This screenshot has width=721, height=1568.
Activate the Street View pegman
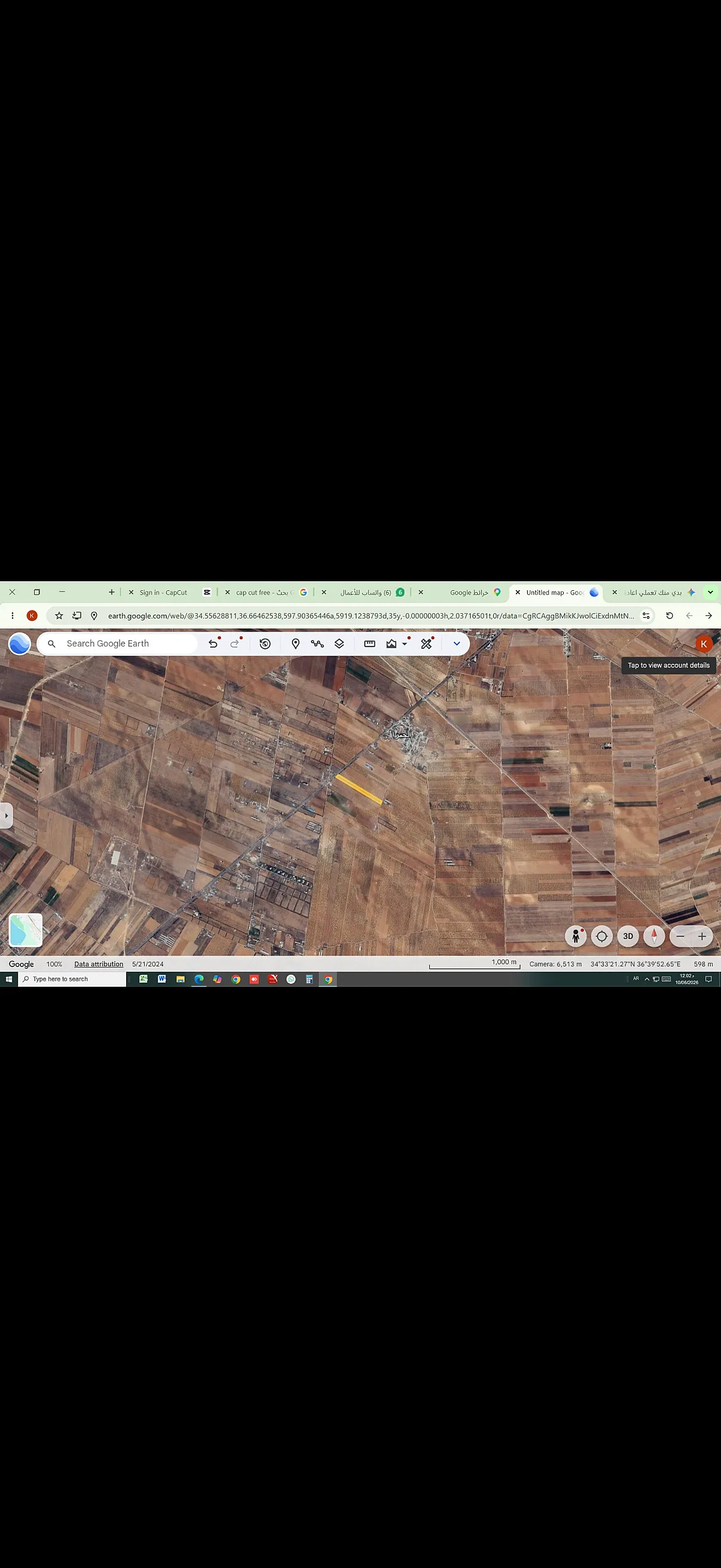[576, 936]
